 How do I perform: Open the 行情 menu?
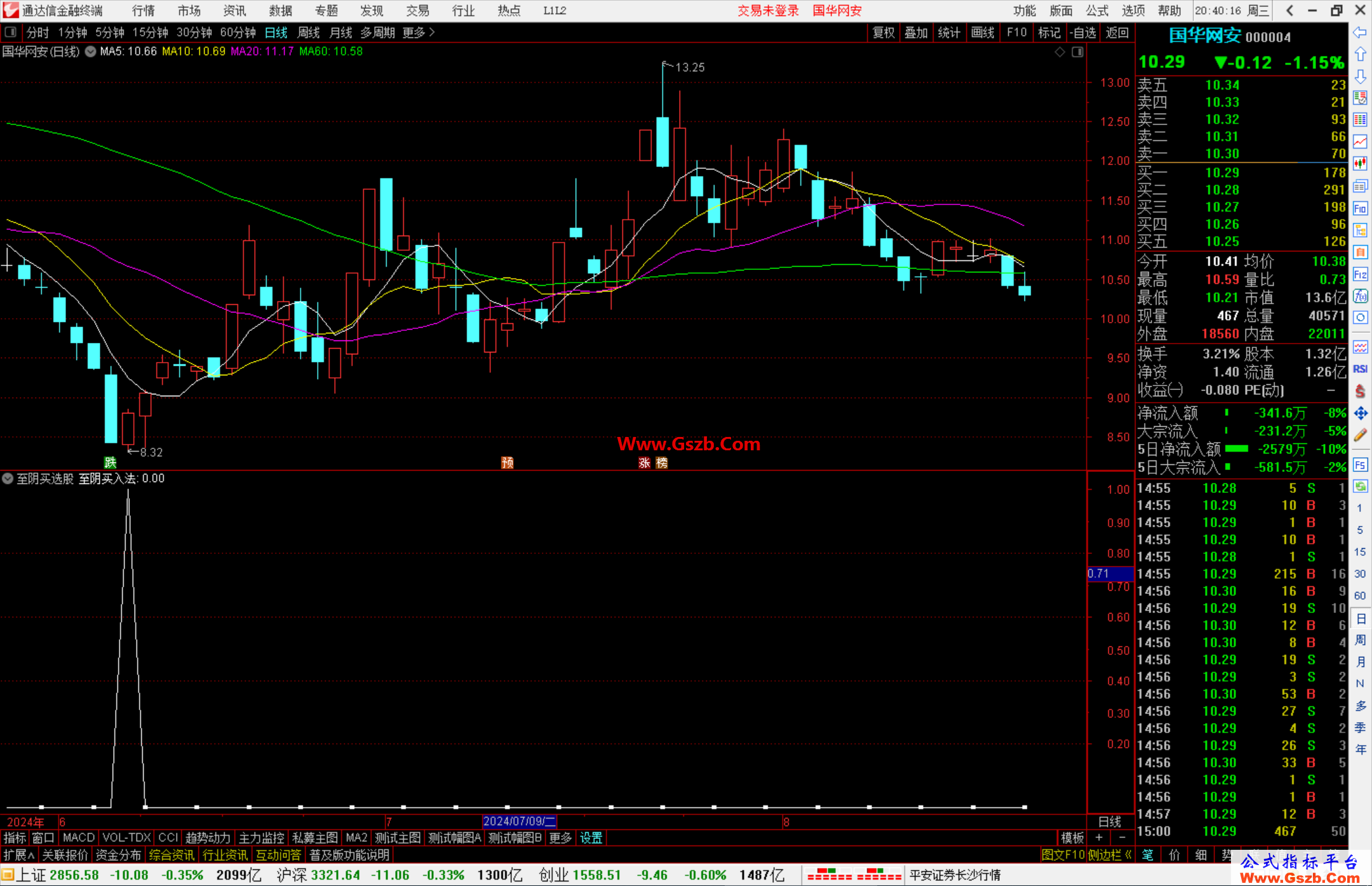click(144, 11)
